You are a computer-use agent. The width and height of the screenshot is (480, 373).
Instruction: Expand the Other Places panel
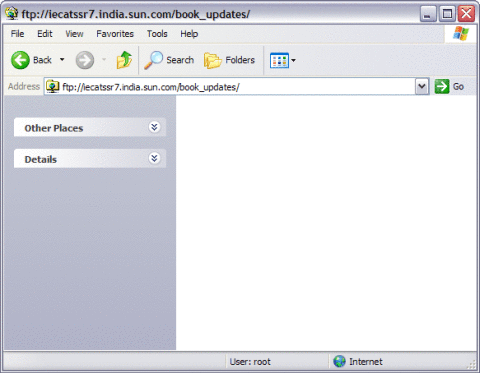click(154, 127)
